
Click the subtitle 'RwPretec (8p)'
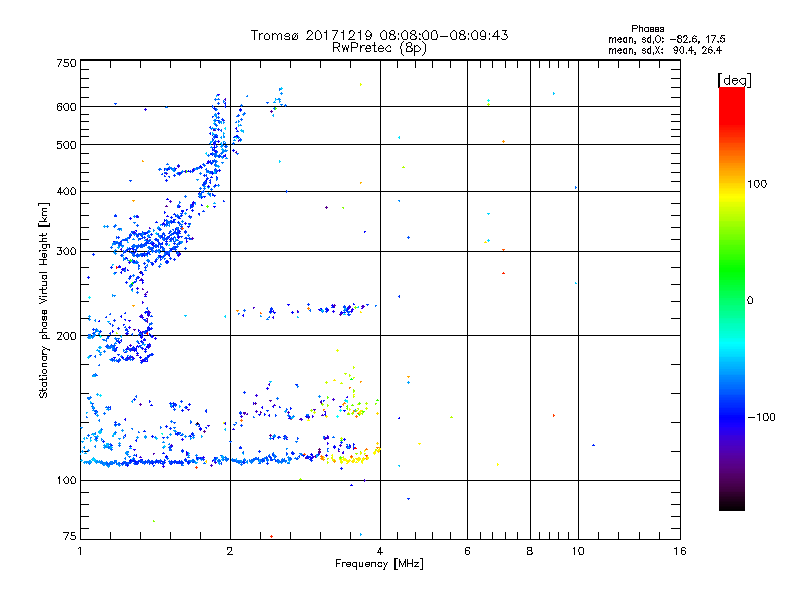pyautogui.click(x=379, y=48)
